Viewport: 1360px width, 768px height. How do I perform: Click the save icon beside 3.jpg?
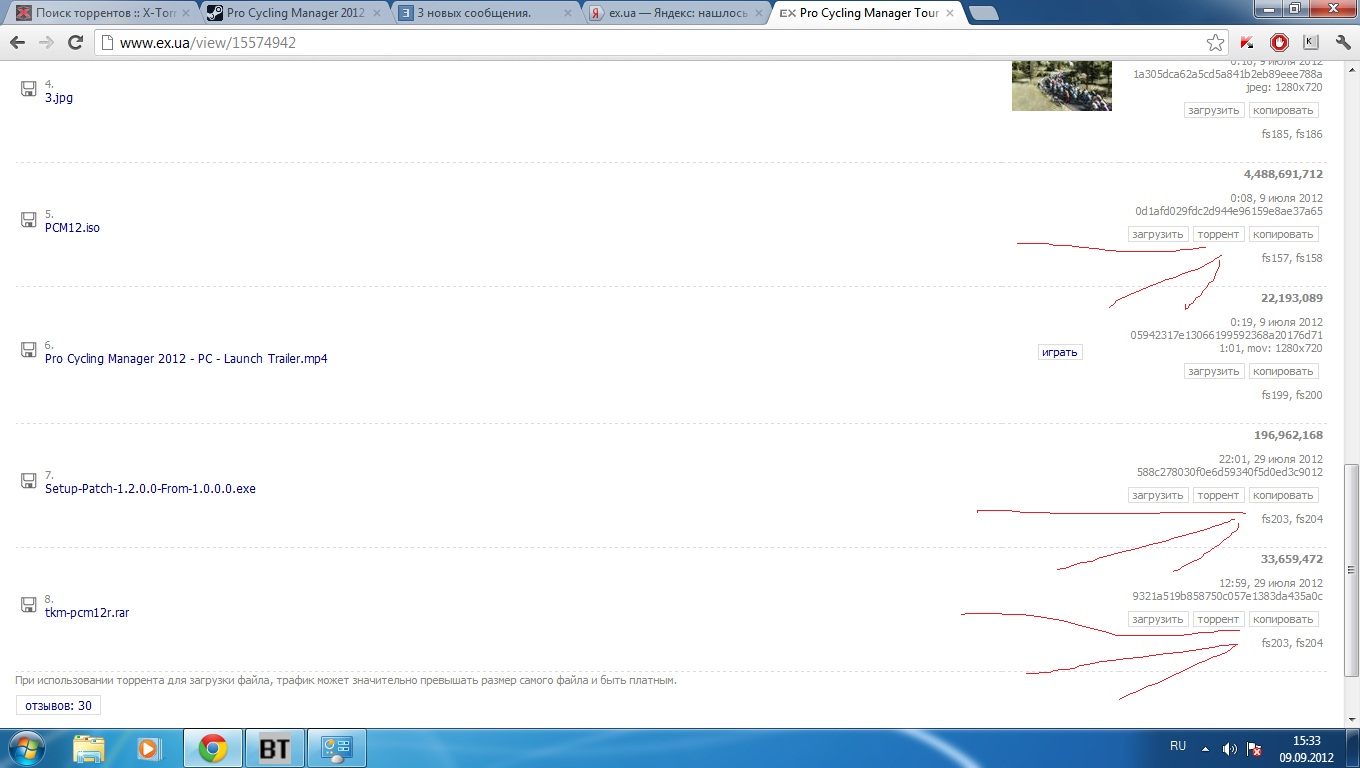(29, 89)
